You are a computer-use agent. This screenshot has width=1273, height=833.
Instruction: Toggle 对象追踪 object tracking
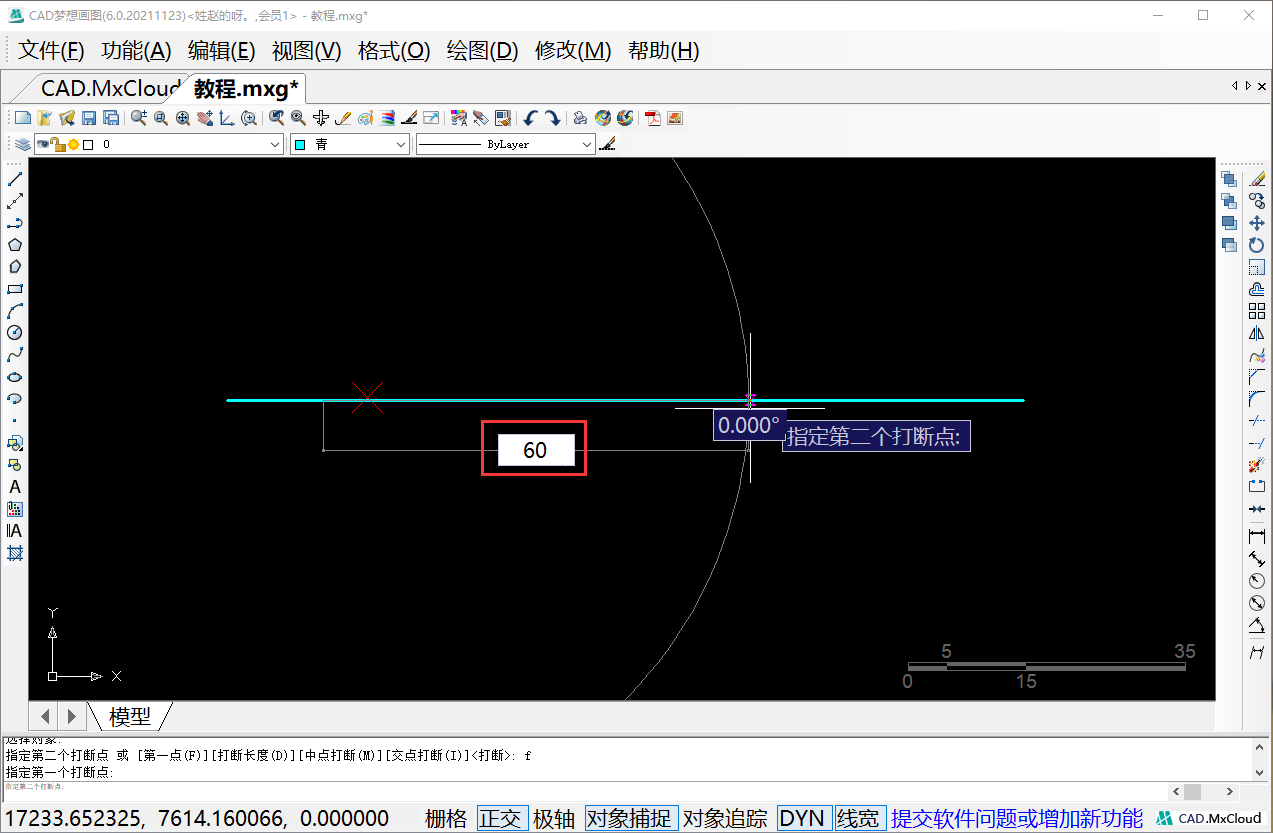click(725, 818)
